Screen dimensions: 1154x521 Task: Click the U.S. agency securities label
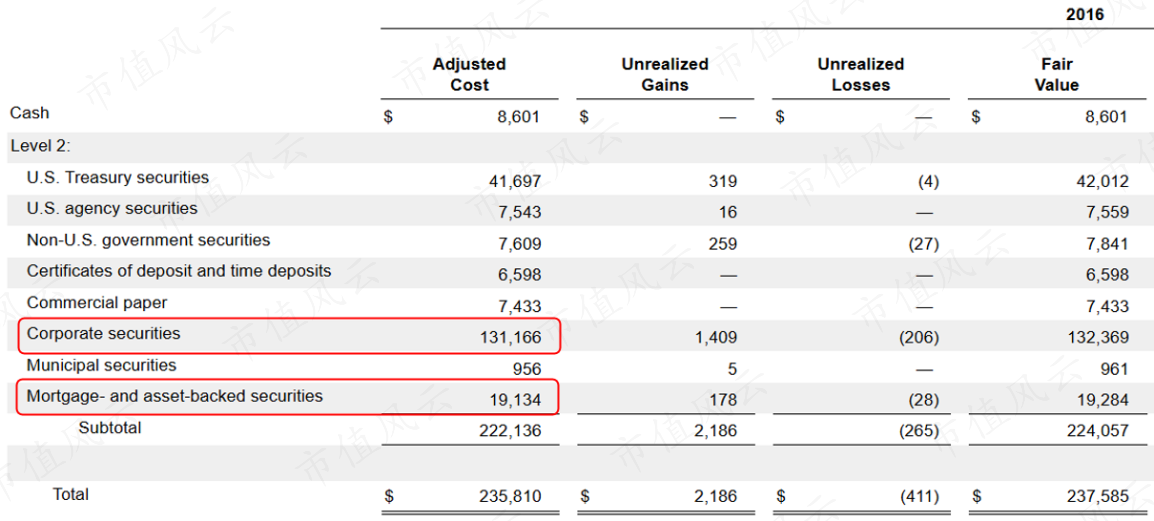[112, 209]
